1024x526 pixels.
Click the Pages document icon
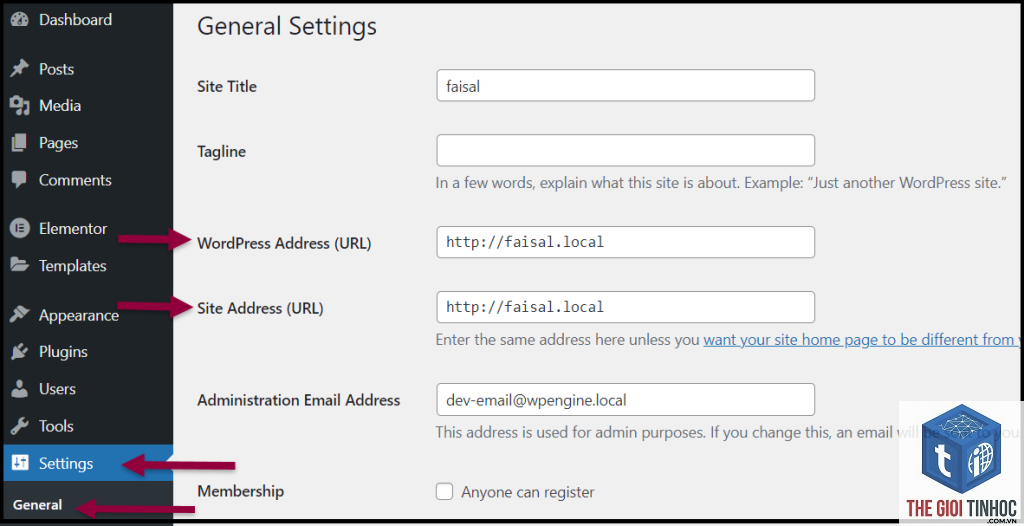20,142
